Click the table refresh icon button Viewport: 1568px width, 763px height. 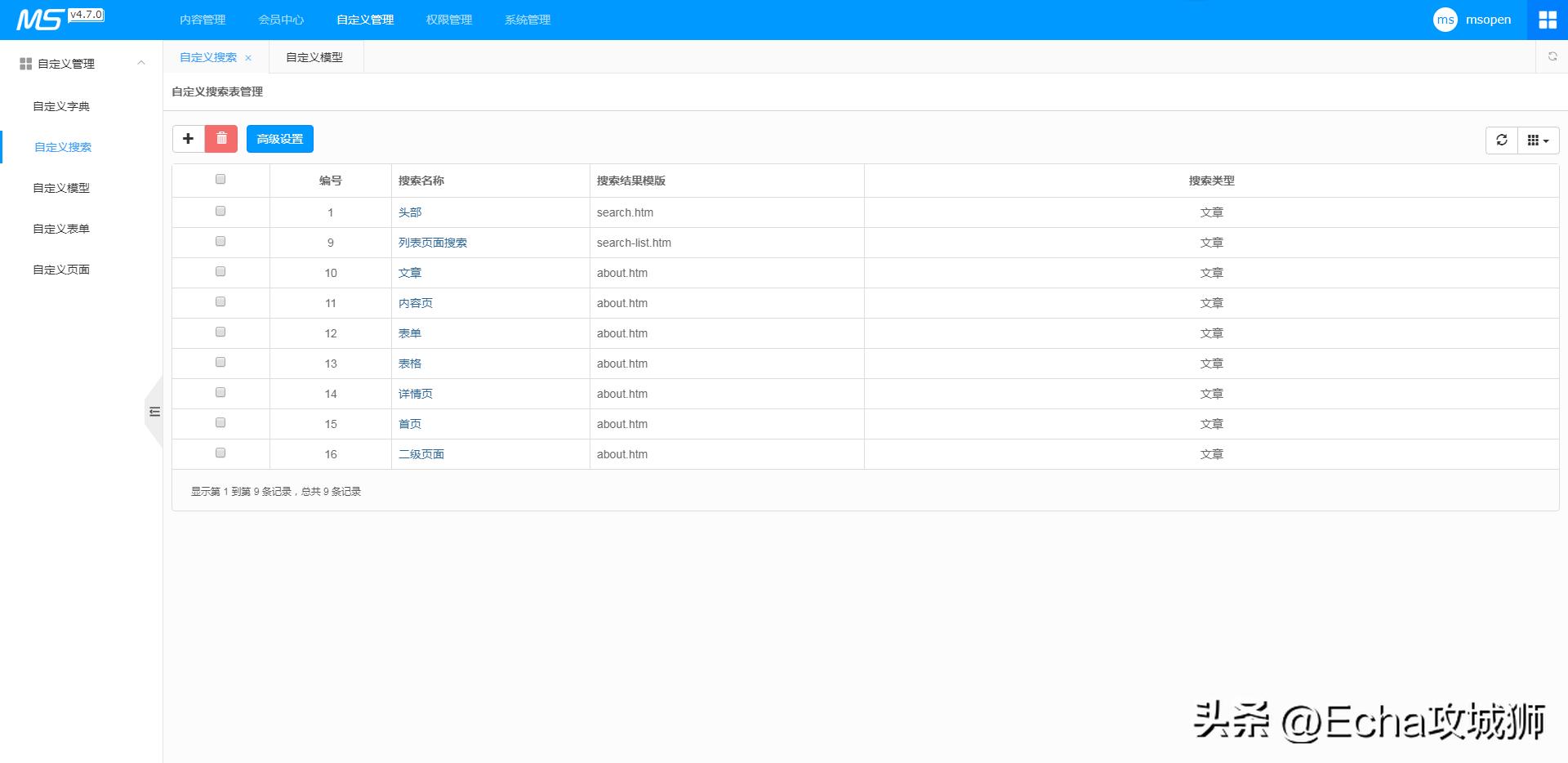pyautogui.click(x=1501, y=141)
